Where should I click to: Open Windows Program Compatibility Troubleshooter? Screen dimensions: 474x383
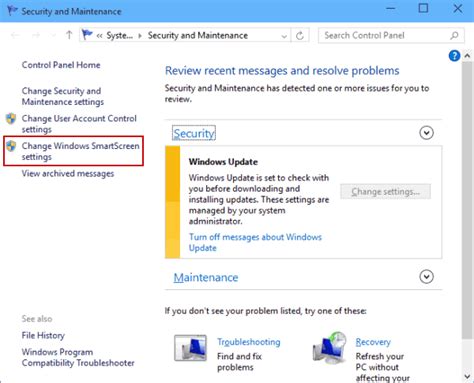click(78, 357)
